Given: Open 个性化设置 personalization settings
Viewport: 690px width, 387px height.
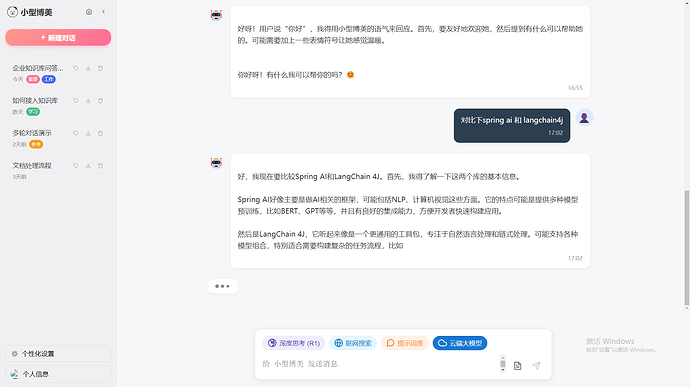Looking at the screenshot, I should (58, 354).
